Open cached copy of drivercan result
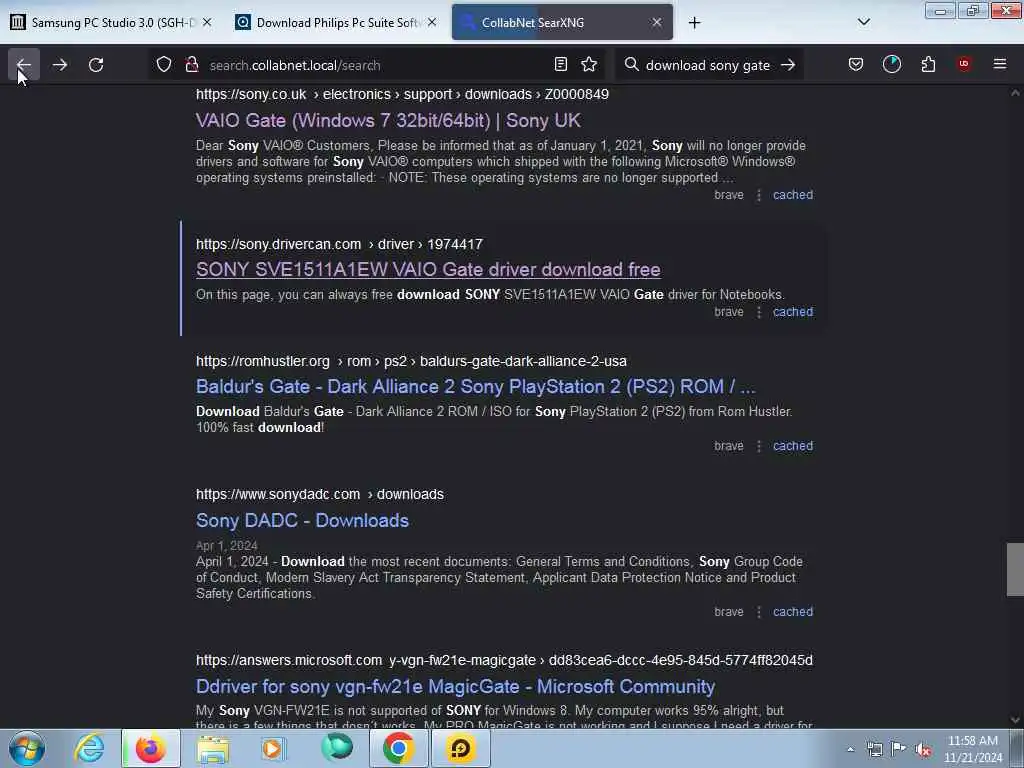 (x=793, y=312)
